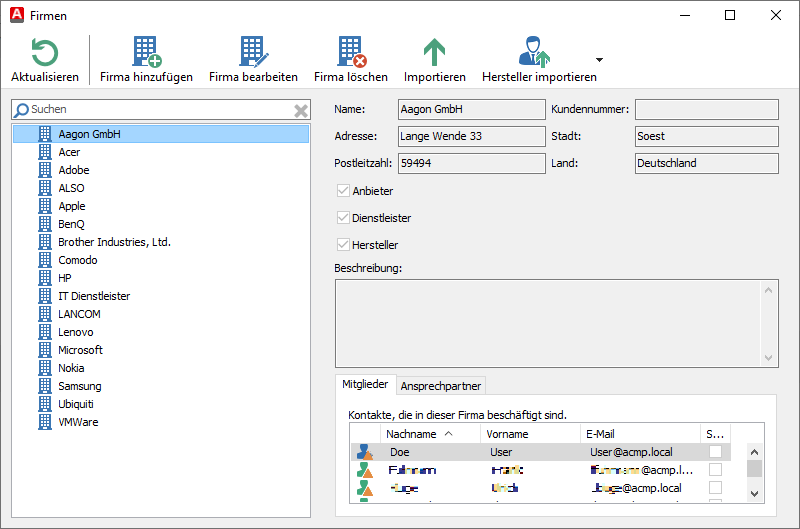Clear the search field with the X icon
Screen dimensions: 800x529
pos(301,111)
